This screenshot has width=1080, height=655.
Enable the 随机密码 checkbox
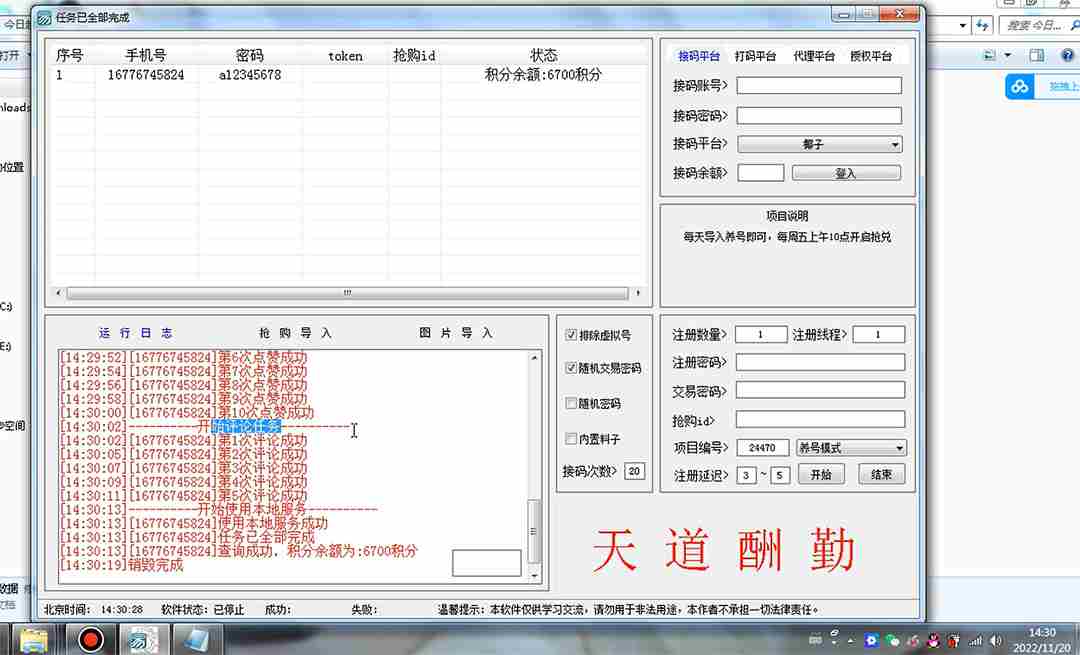(571, 403)
